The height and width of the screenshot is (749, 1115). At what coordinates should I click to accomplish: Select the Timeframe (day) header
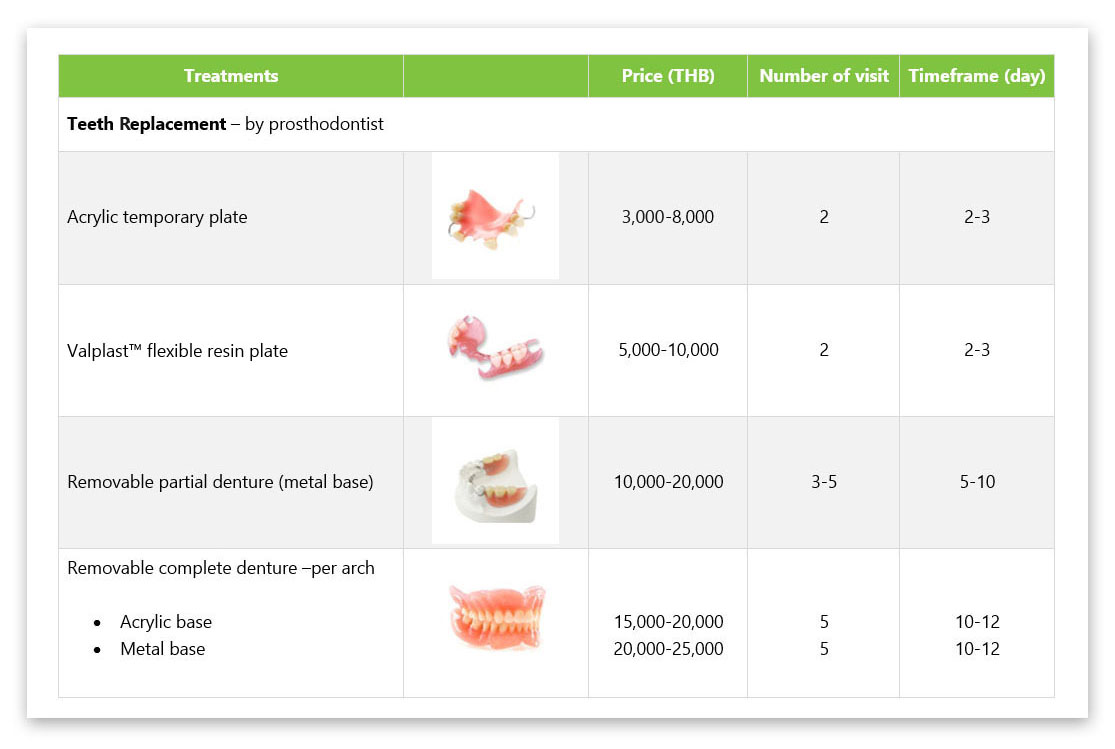click(x=976, y=75)
